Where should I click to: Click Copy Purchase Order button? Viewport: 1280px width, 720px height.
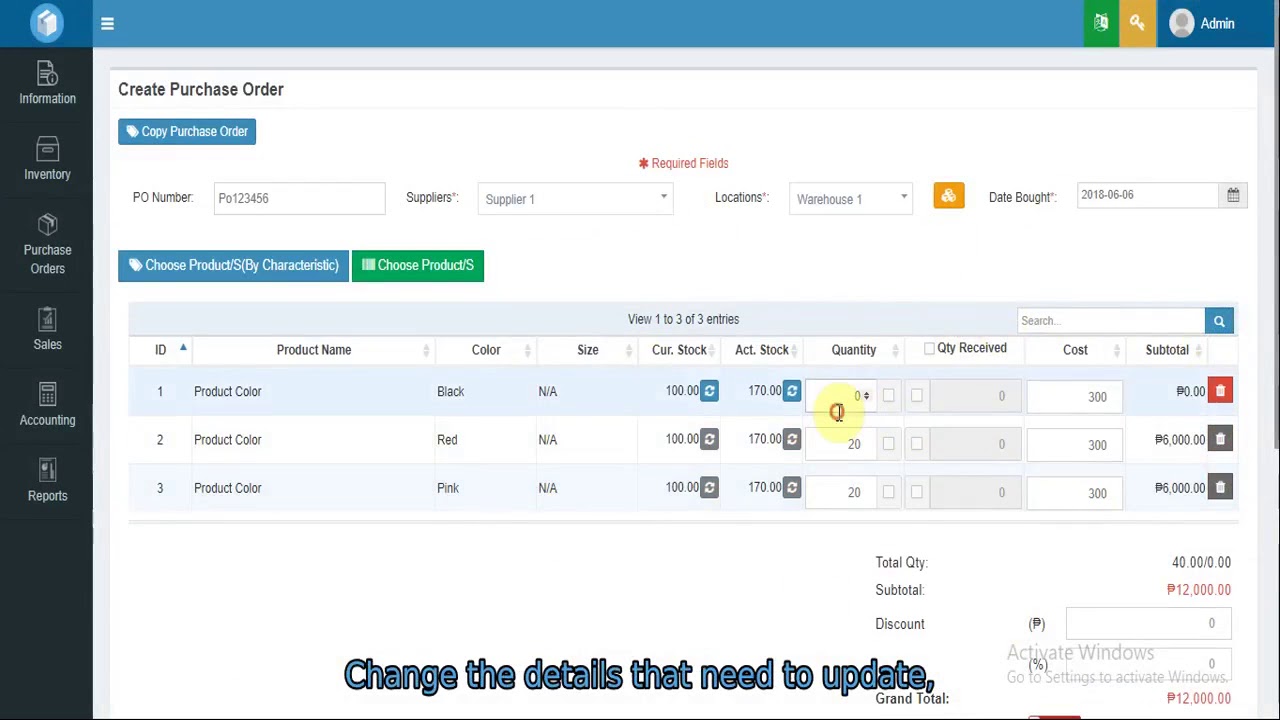[x=187, y=131]
